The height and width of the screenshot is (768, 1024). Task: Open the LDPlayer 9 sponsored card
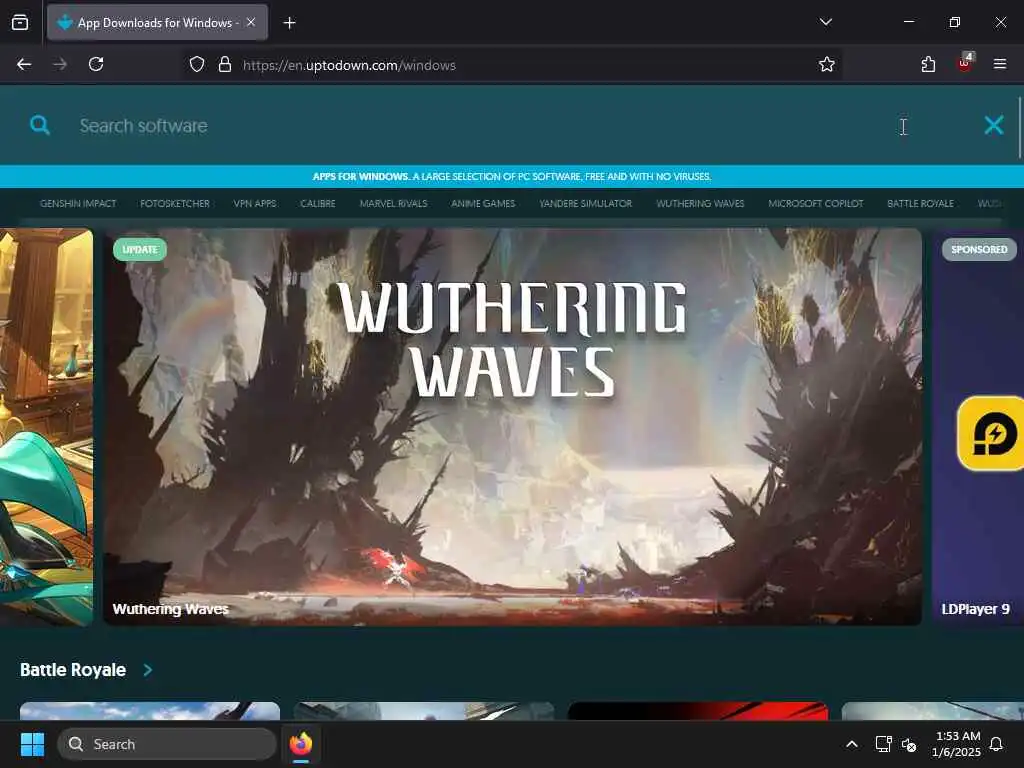978,426
